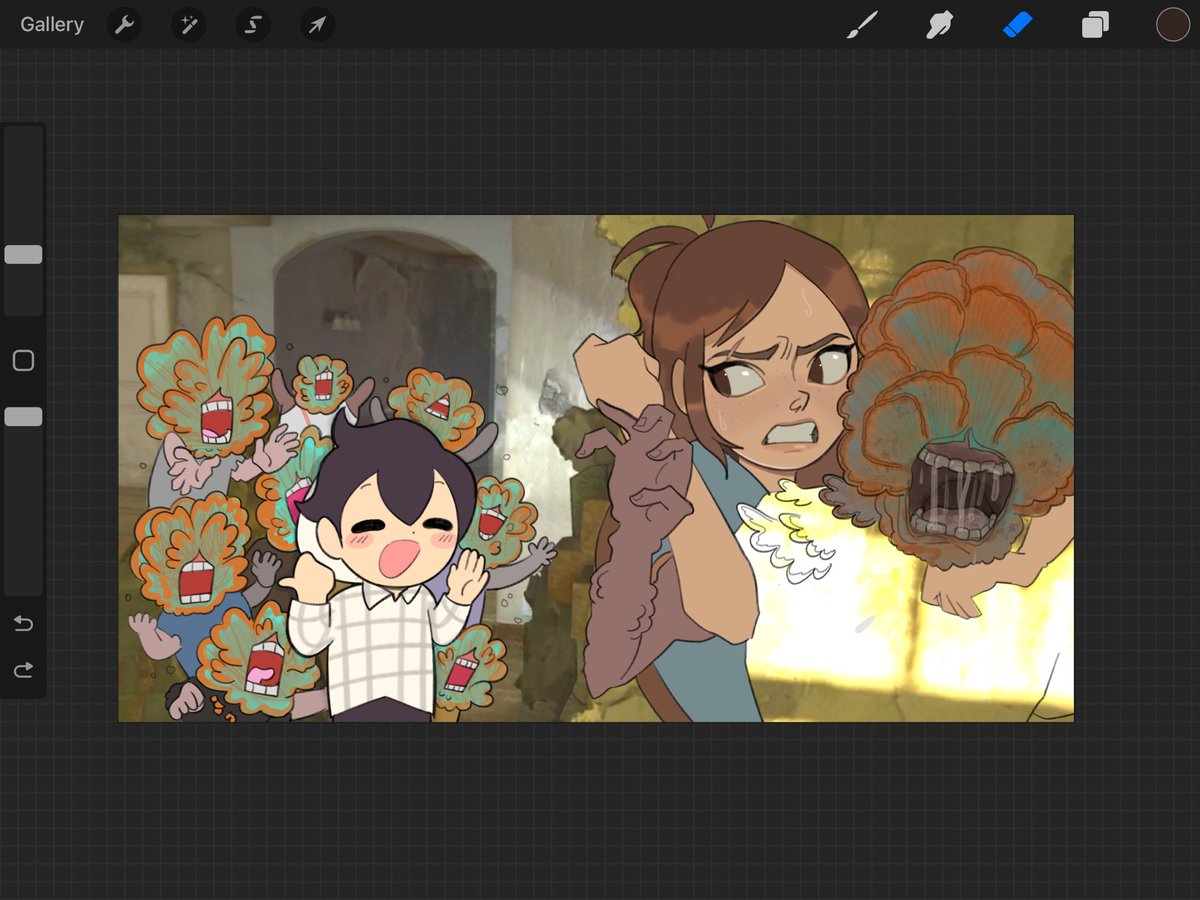The width and height of the screenshot is (1200, 900).
Task: Open the Gallery
Action: point(52,25)
